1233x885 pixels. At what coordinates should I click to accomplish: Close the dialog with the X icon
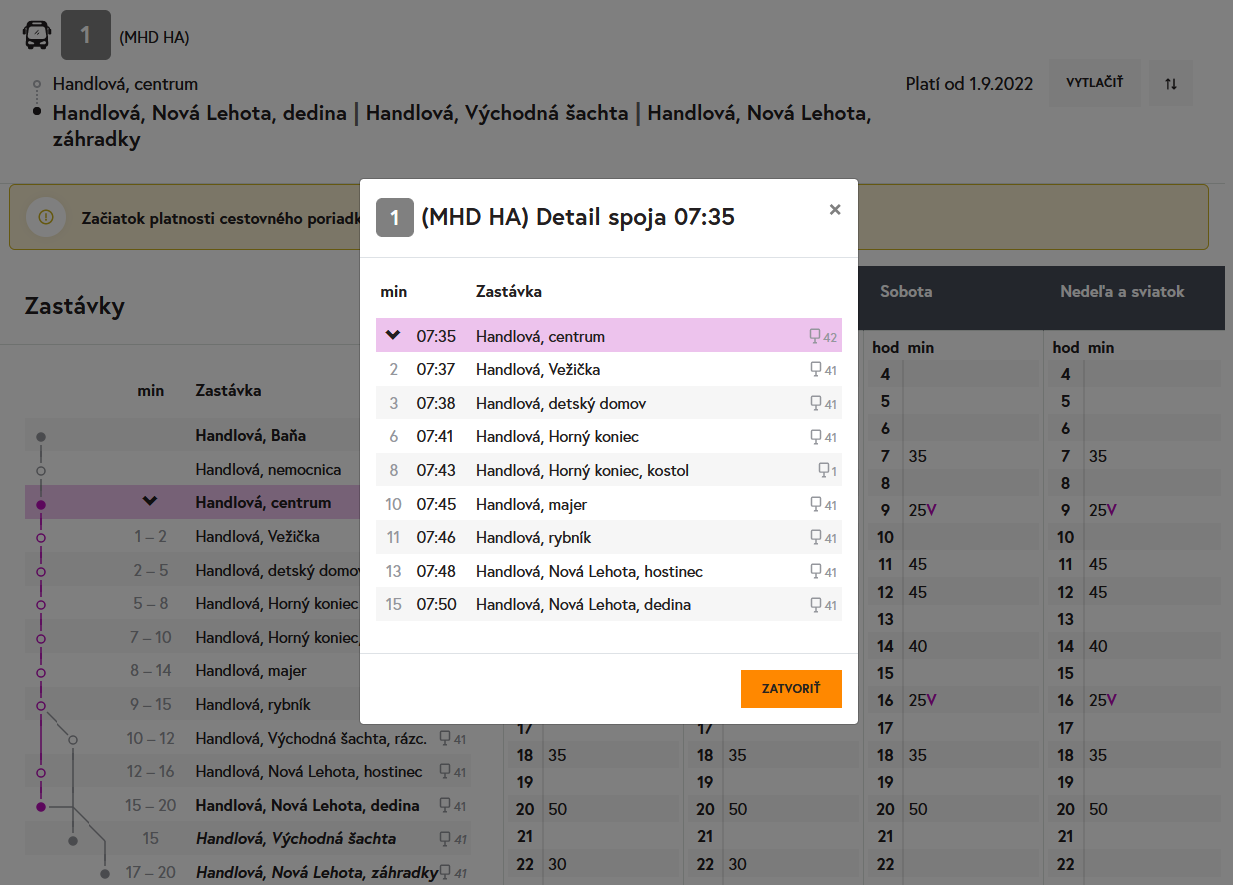835,209
